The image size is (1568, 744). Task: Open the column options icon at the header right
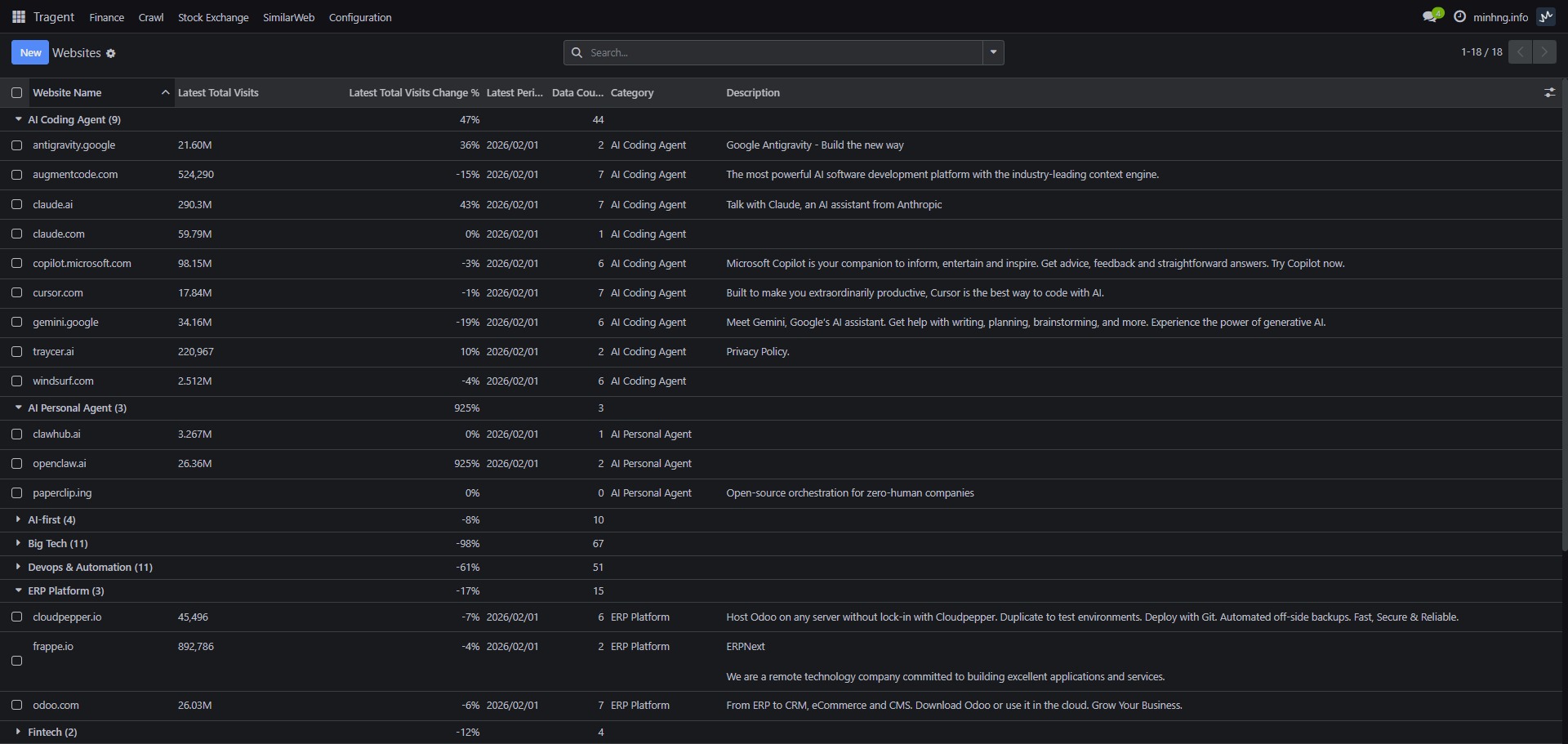coord(1551,92)
